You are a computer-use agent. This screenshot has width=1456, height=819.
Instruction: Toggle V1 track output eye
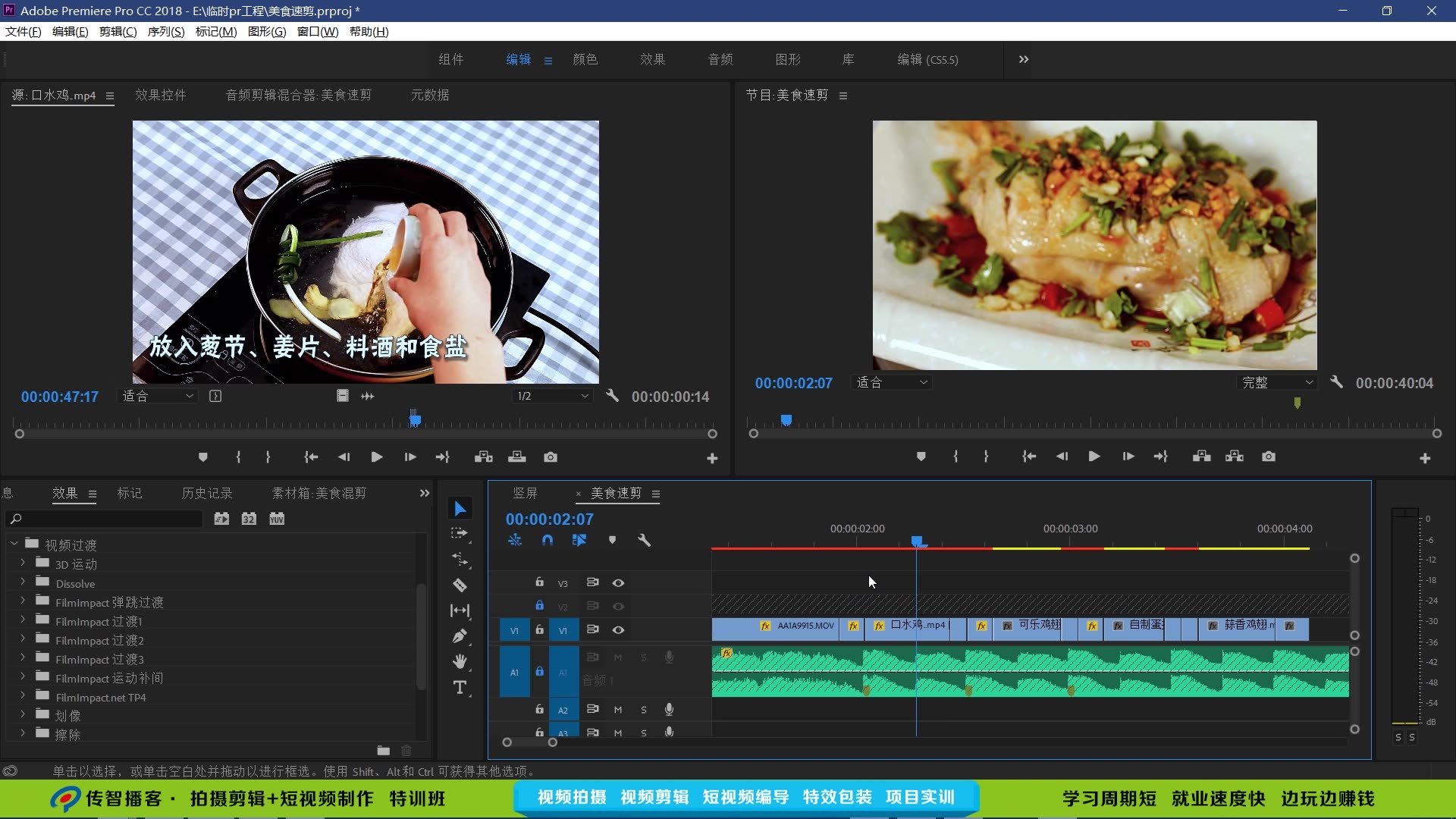[618, 629]
